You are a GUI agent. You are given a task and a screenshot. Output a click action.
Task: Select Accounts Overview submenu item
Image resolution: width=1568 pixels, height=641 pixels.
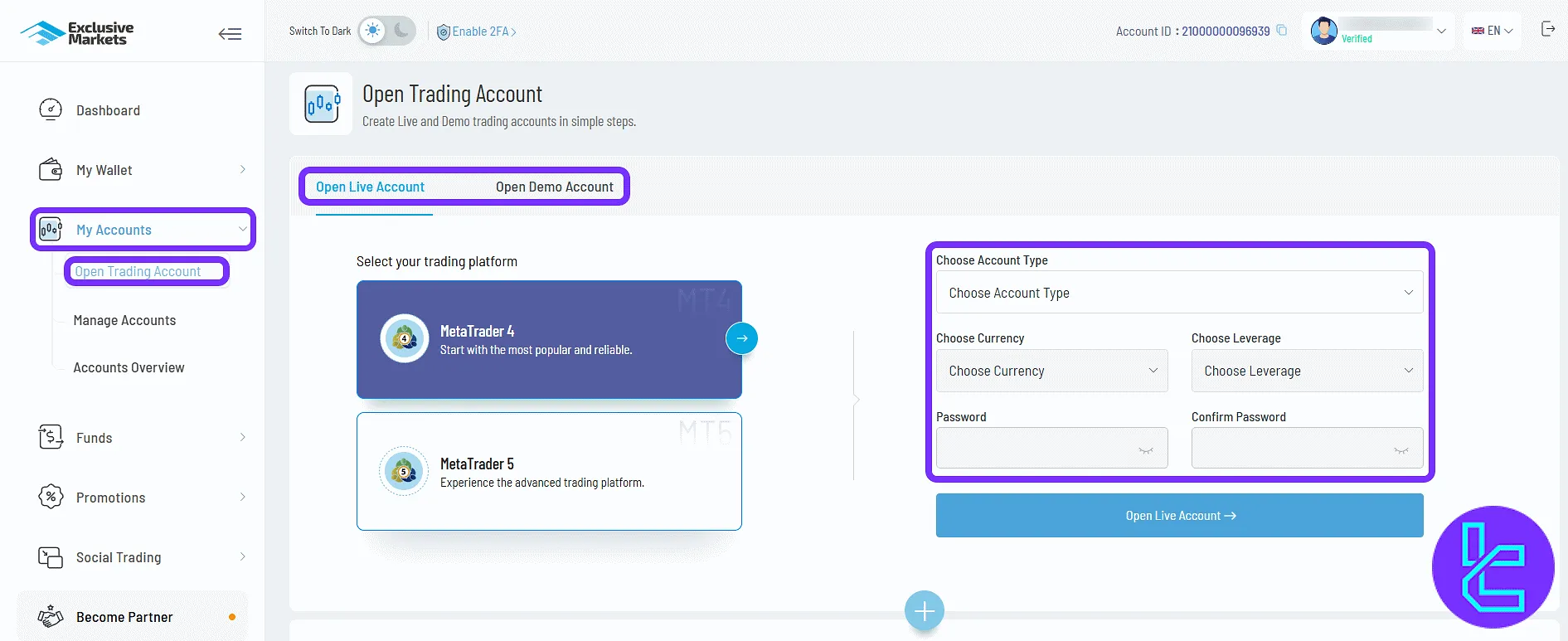click(x=129, y=367)
